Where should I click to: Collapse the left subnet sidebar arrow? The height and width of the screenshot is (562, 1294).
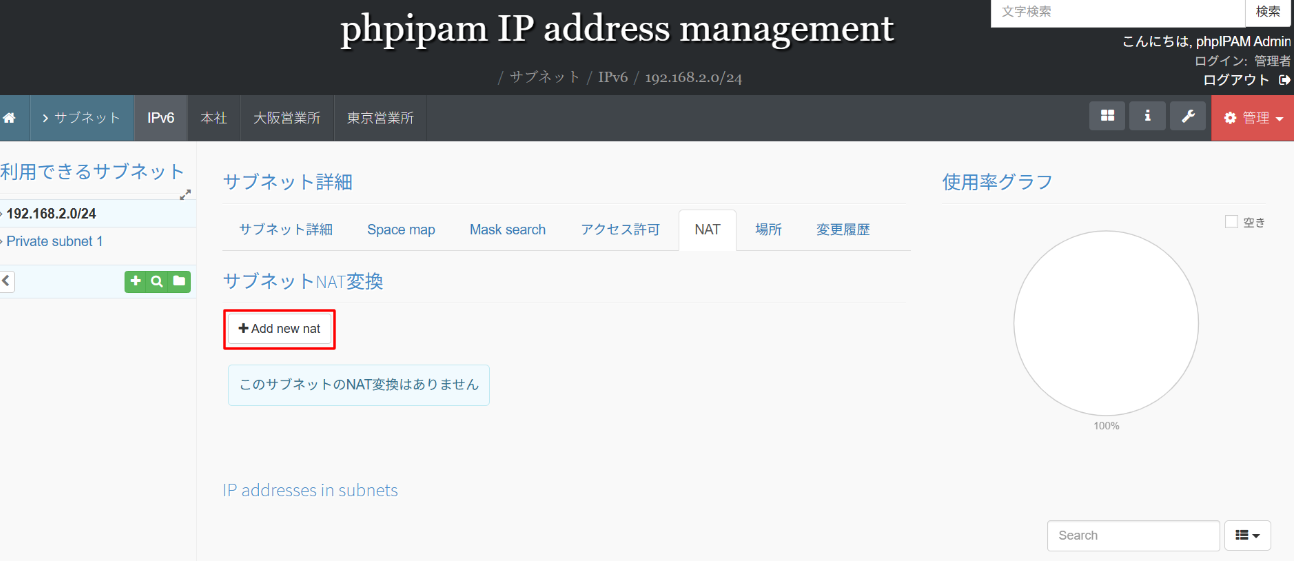tap(6, 282)
